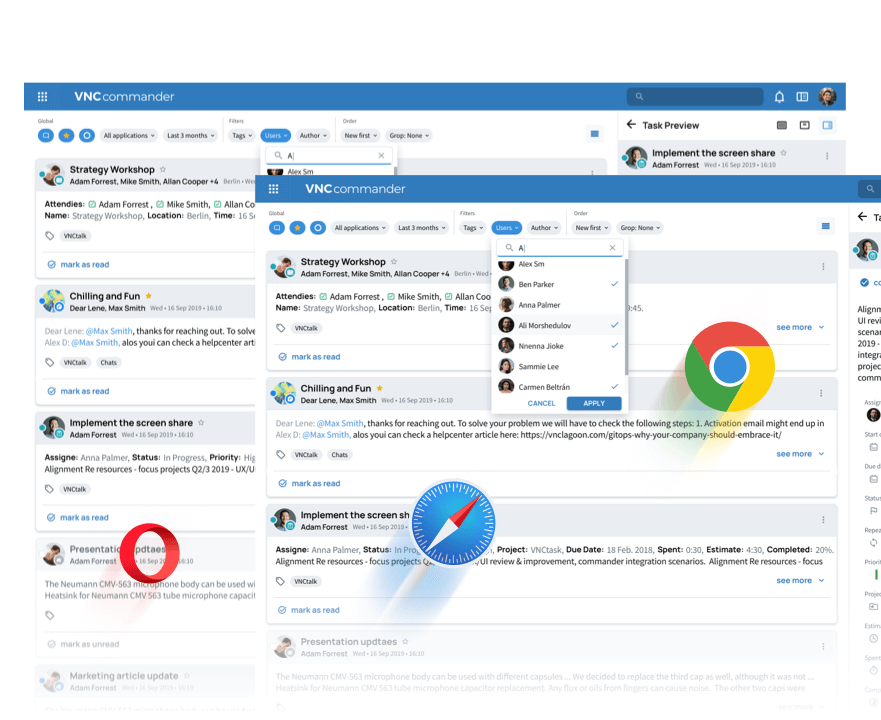Image resolution: width=881 pixels, height=720 pixels.
Task: Mark front Strategy Workshop as read
Action: pos(310,357)
